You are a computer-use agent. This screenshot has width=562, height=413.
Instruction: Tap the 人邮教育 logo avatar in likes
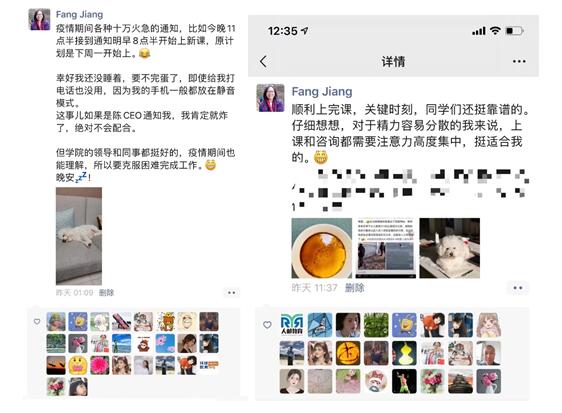(292, 325)
